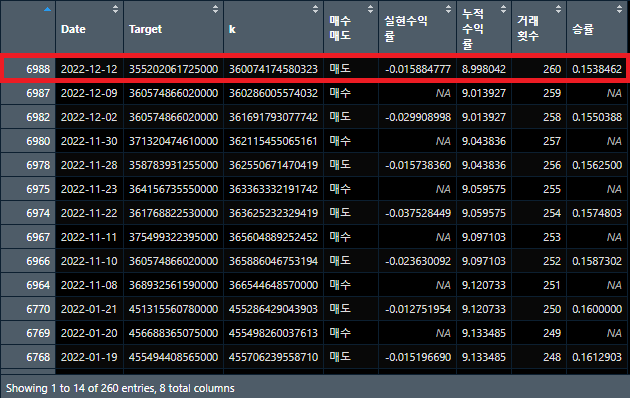Click Target value 355202061725000
630x398 pixels.
click(173, 69)
